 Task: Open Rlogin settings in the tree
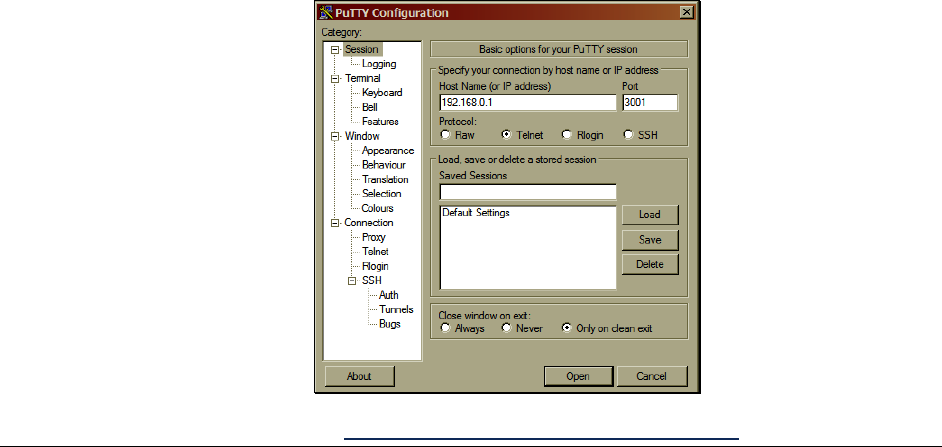(375, 266)
